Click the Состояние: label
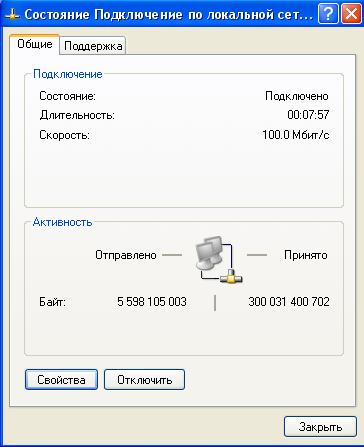The image size is (364, 447). 67,96
